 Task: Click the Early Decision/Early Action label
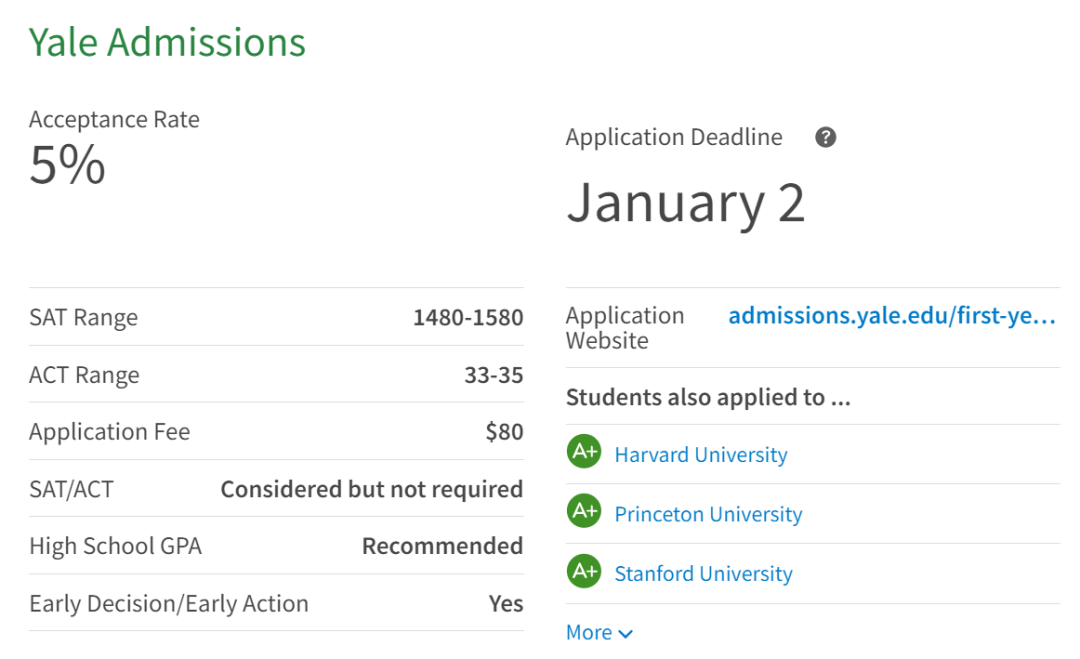pyautogui.click(x=169, y=604)
